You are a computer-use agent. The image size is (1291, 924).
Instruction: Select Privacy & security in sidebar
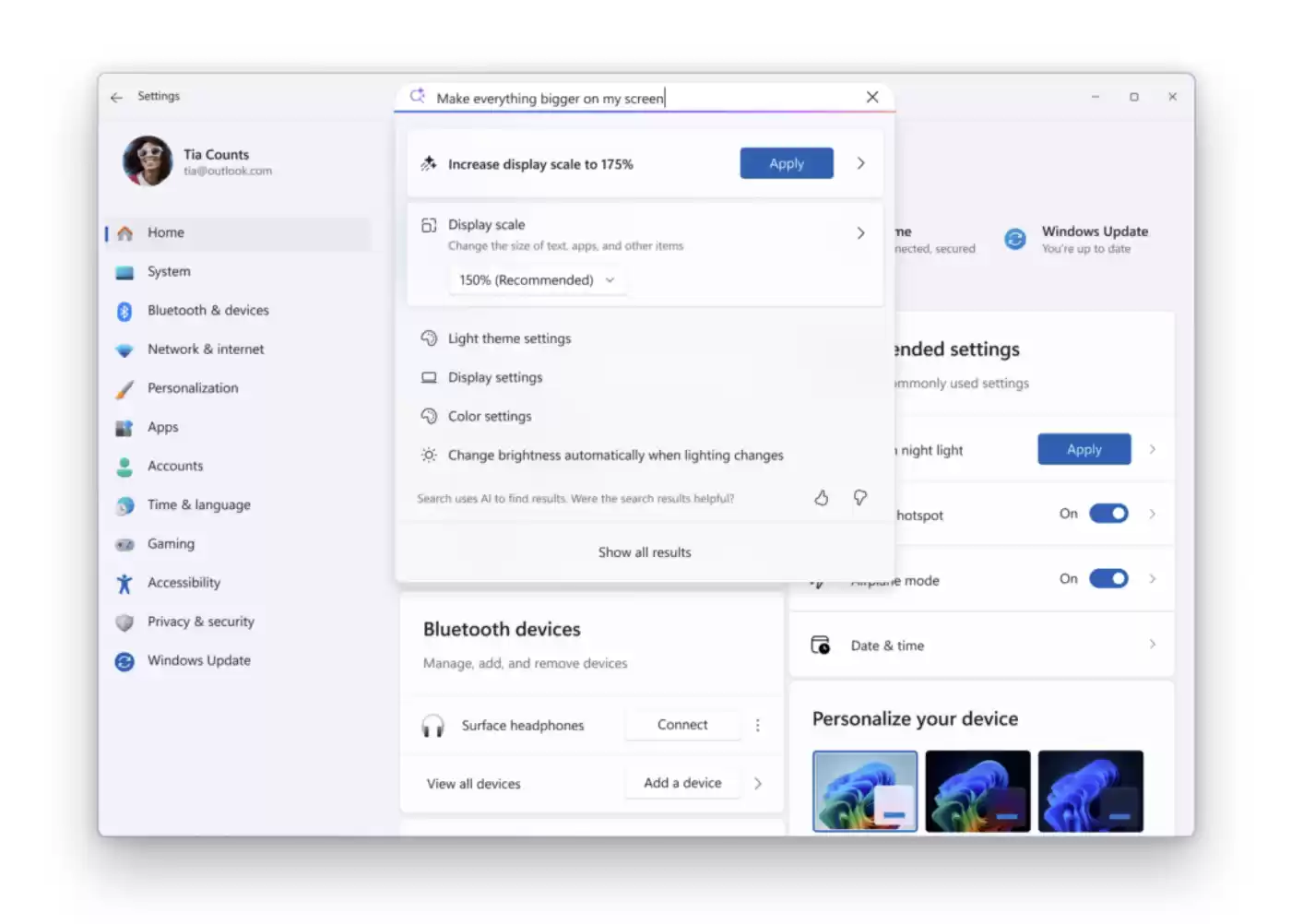tap(200, 622)
